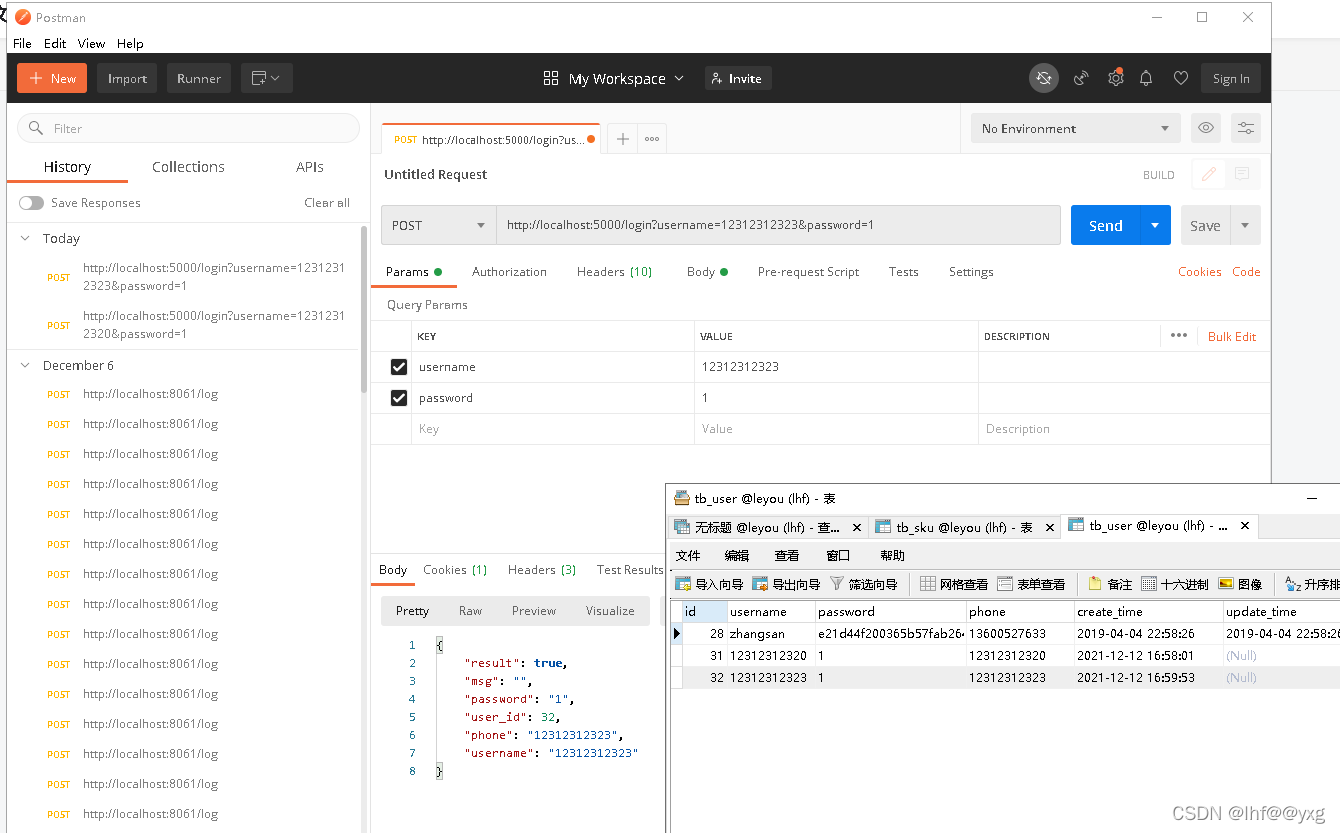Viewport: 1340px width, 833px height.
Task: Open the Pre-request Script tab
Action: (x=808, y=272)
